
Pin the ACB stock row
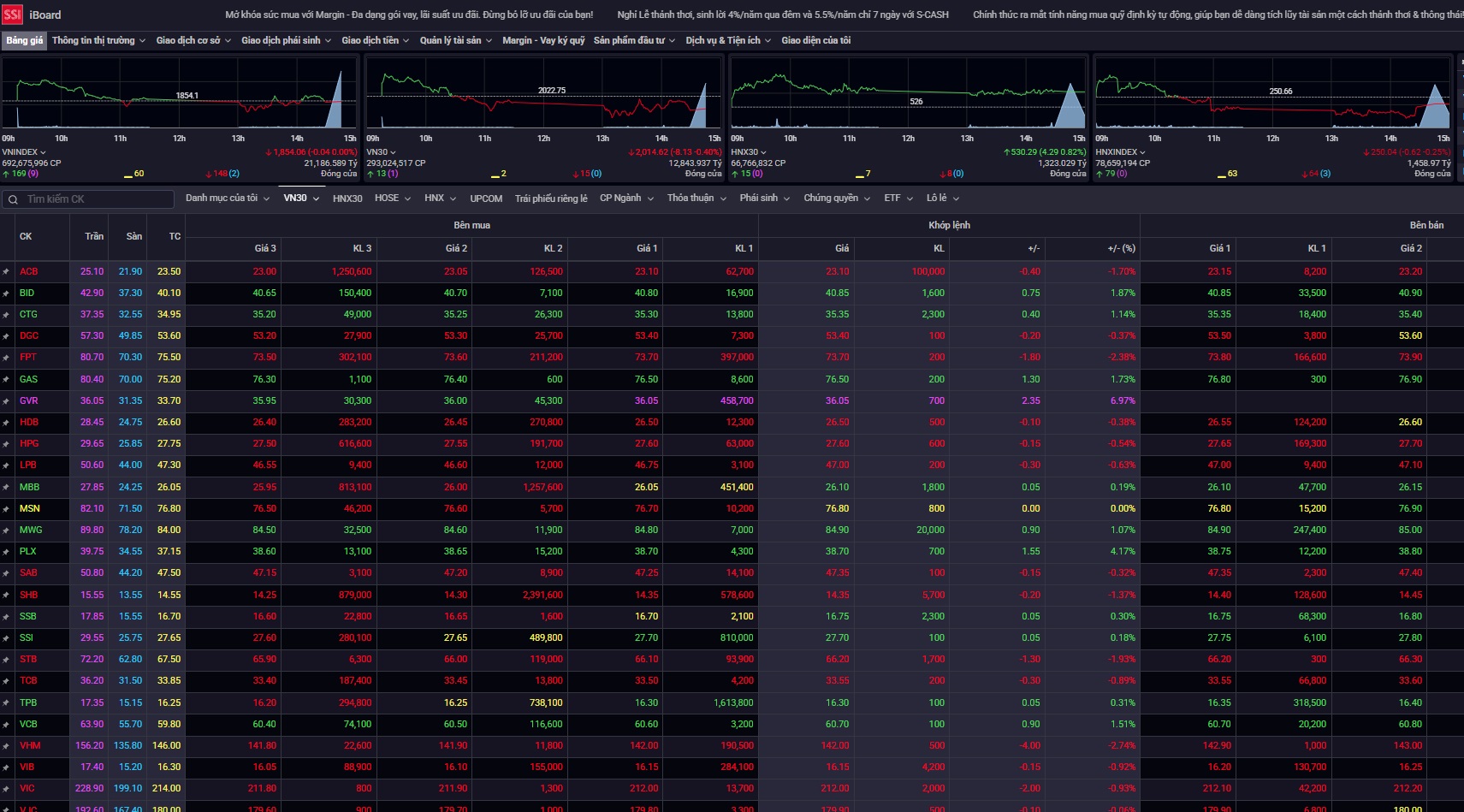(x=6, y=272)
